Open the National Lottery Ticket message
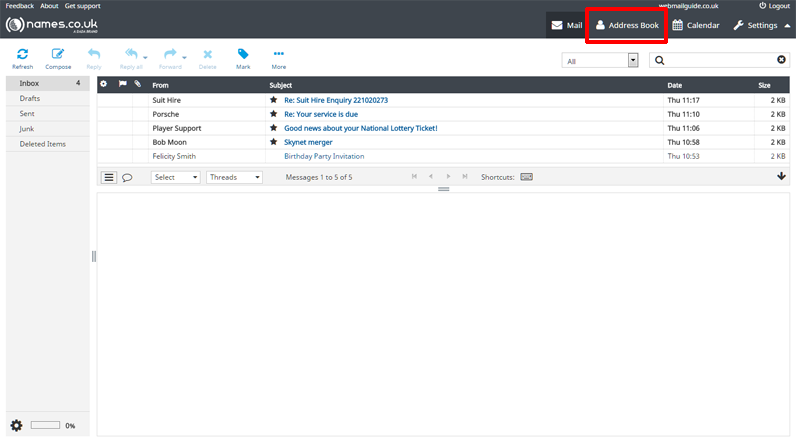Viewport: 796px width, 448px height. click(360, 128)
